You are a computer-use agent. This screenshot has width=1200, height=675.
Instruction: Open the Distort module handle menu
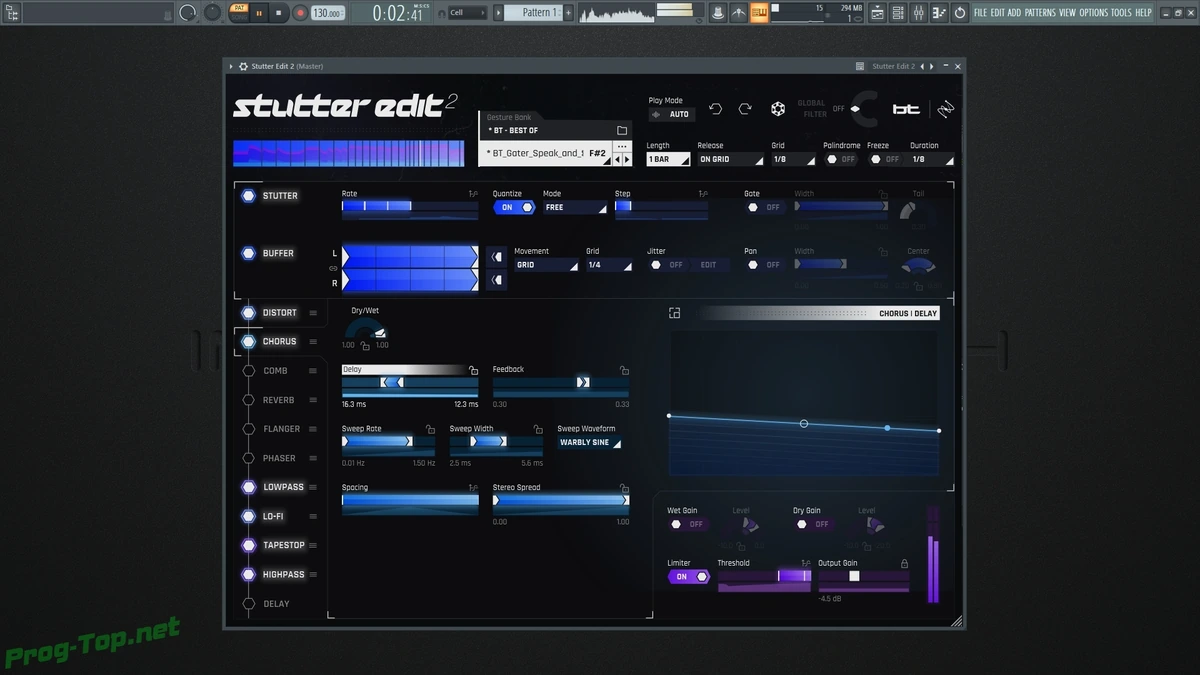[313, 313]
